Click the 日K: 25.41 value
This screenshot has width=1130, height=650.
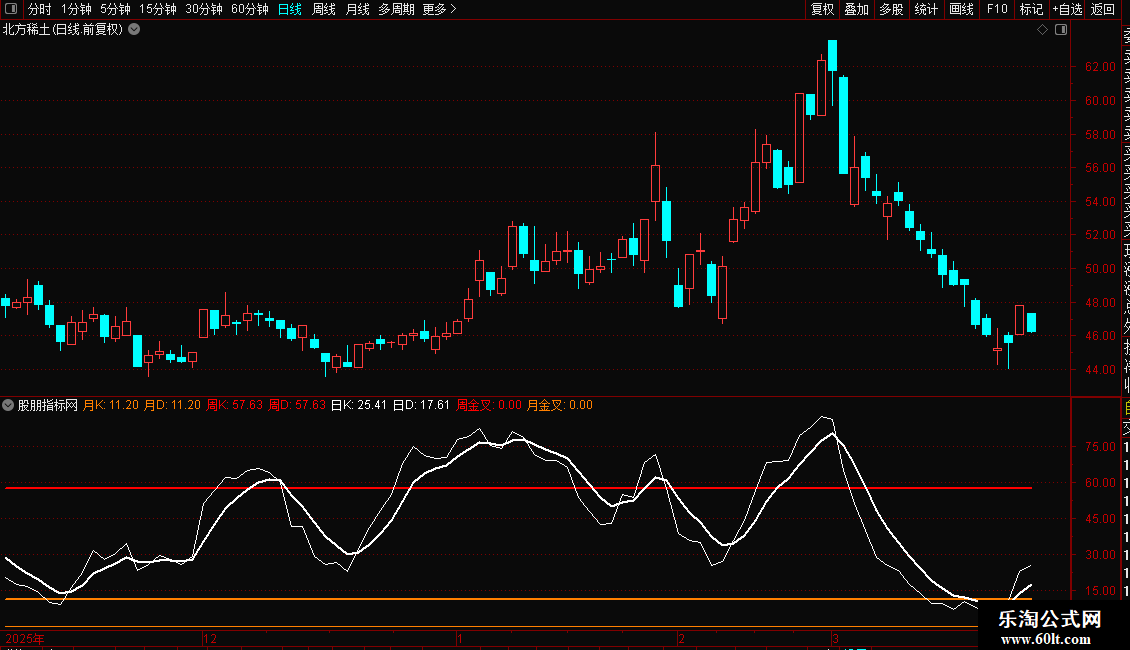pyautogui.click(x=359, y=405)
